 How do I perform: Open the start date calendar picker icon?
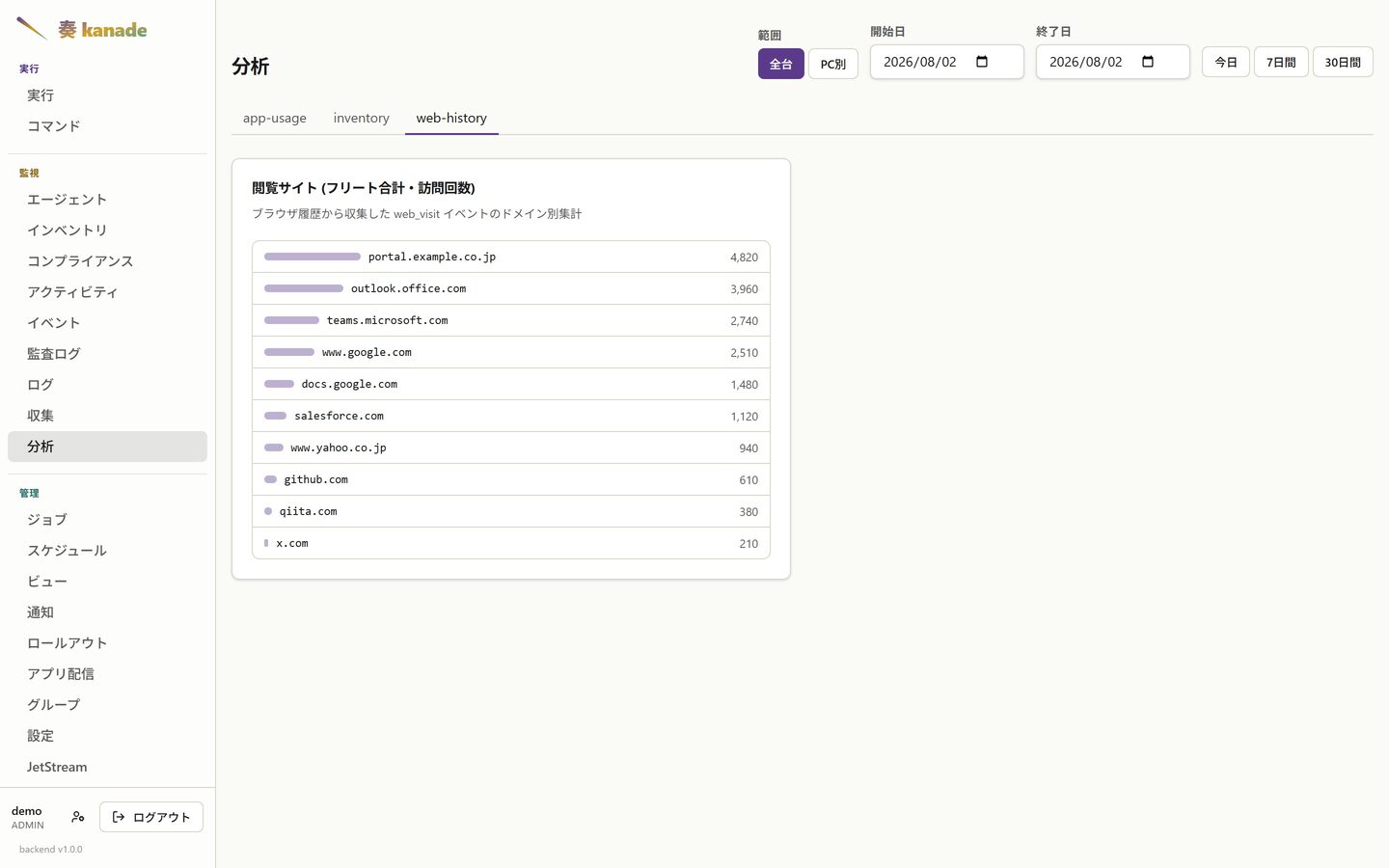[982, 62]
